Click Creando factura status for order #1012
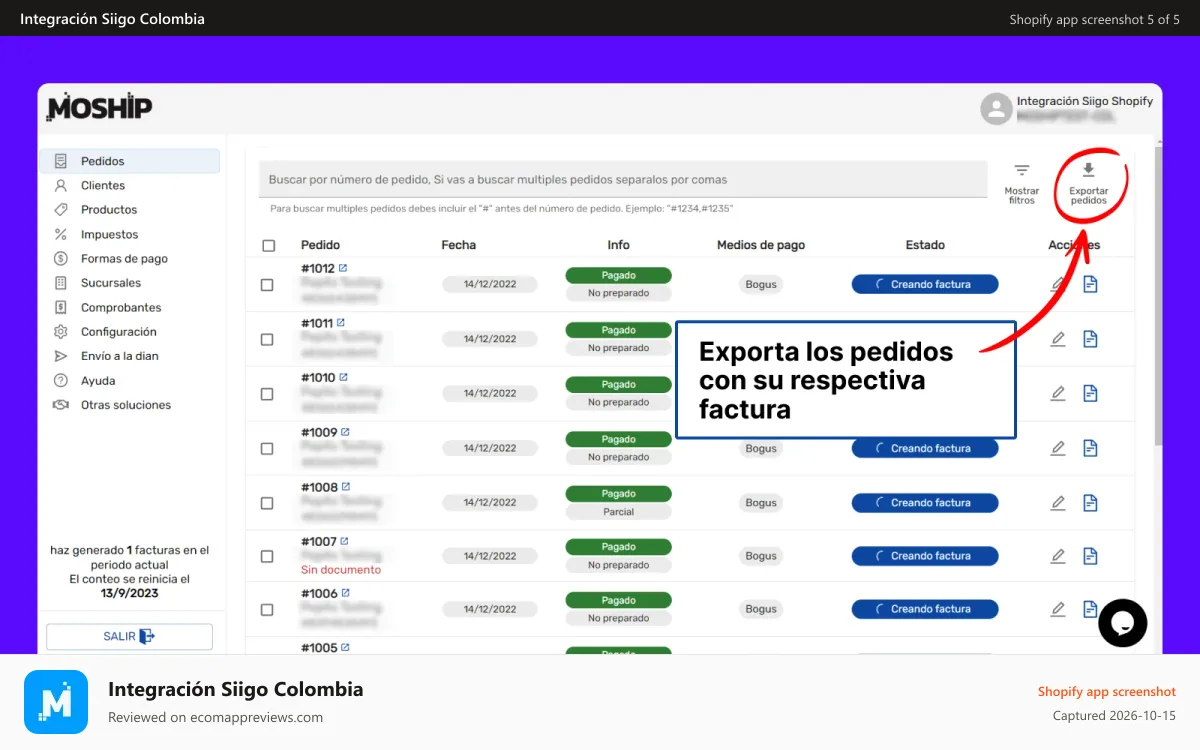 tap(925, 285)
